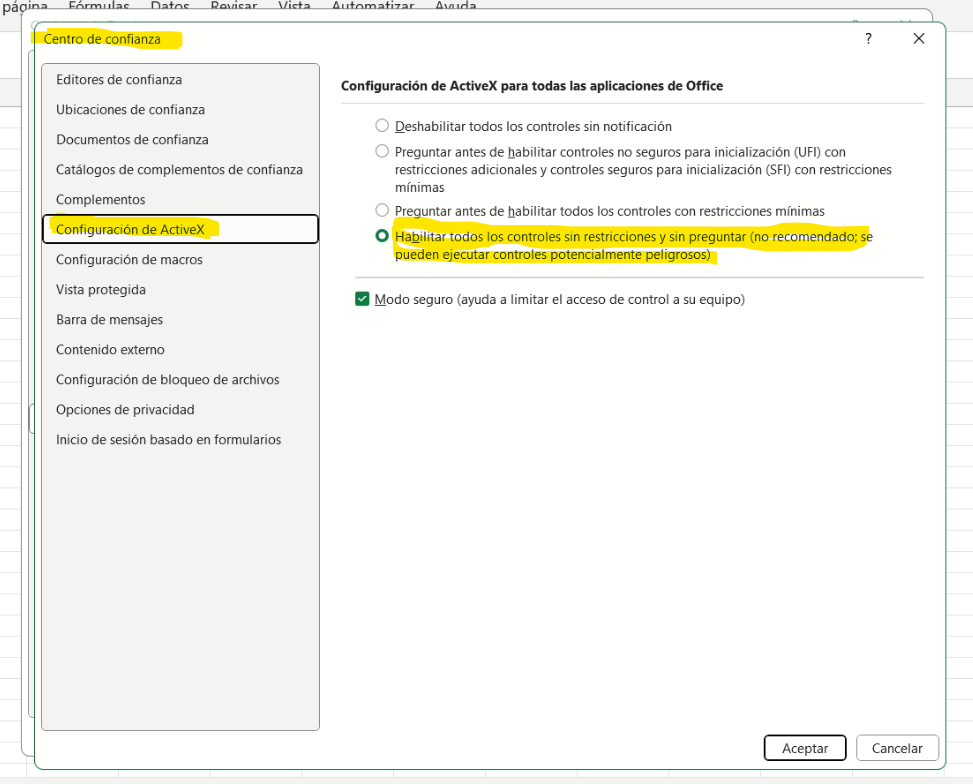Open the Ayuda ribbon tab in Excel
Screen dimensions: 973x784
[x=455, y=6]
